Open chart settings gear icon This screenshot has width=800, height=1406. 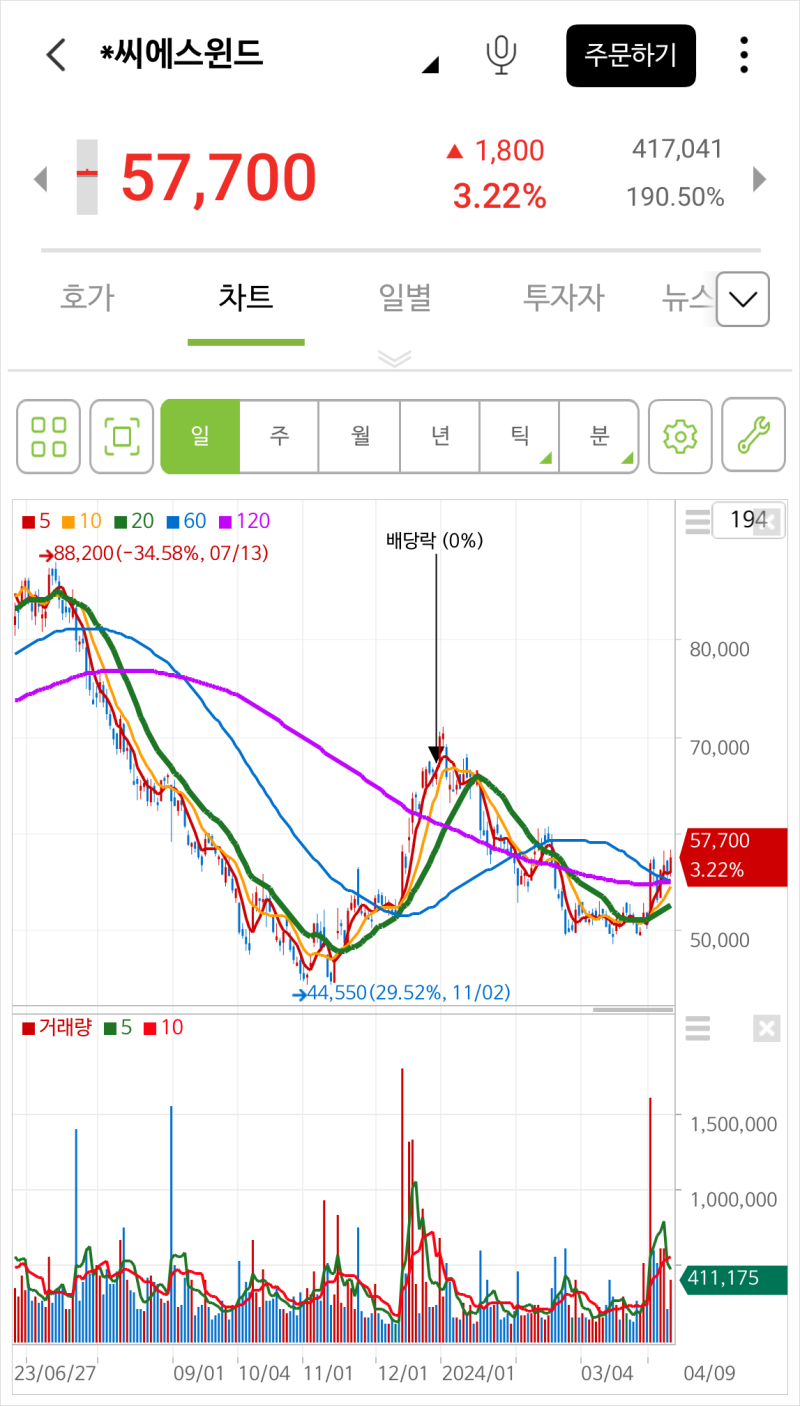pos(680,437)
